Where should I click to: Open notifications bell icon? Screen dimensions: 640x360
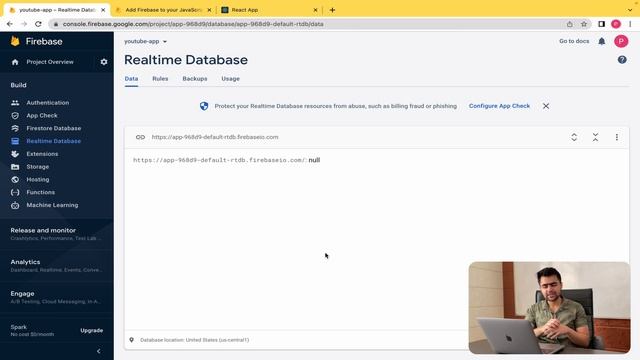point(602,41)
